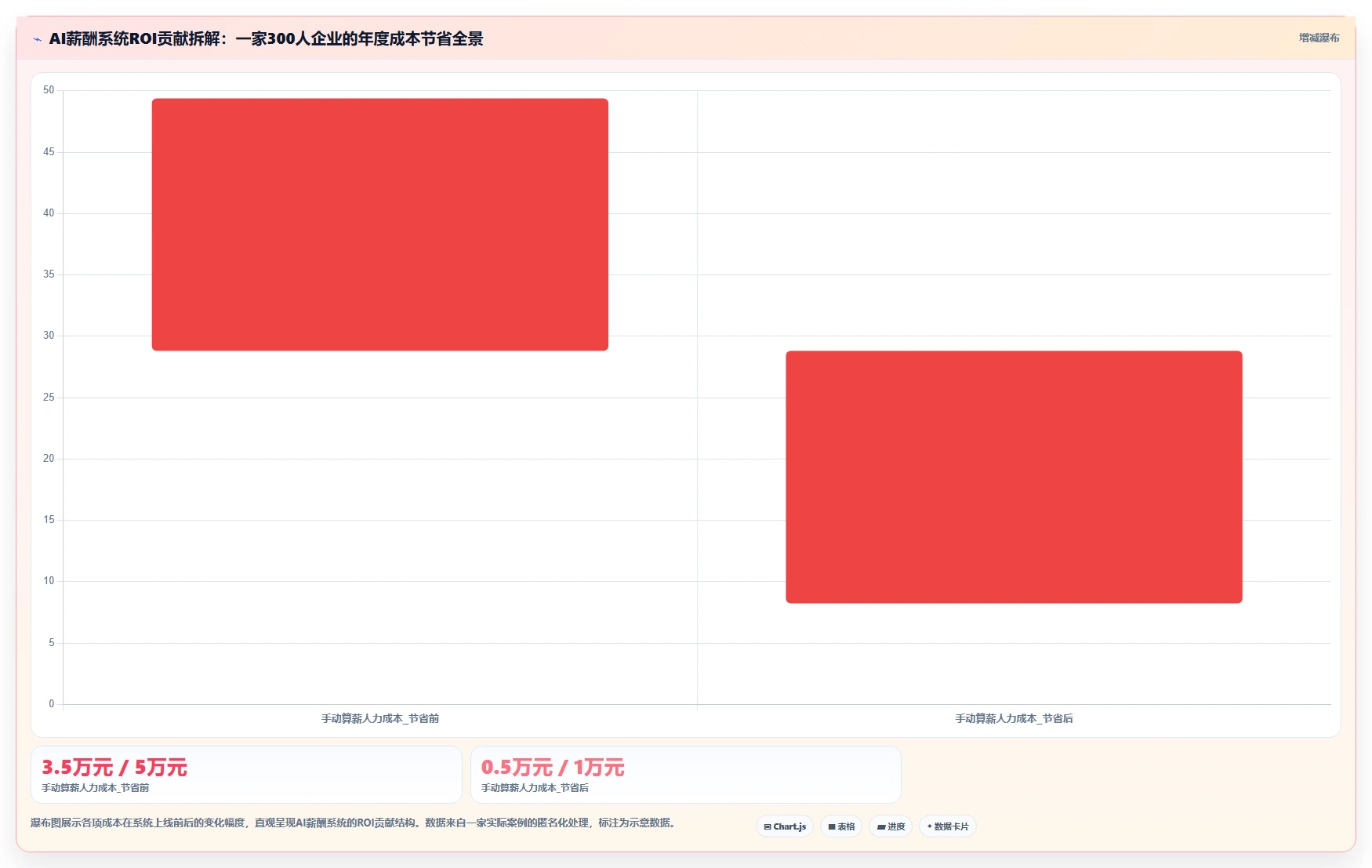Click the 增减瀑布 label in the header
Viewport: 1372px width, 868px height.
point(1319,38)
